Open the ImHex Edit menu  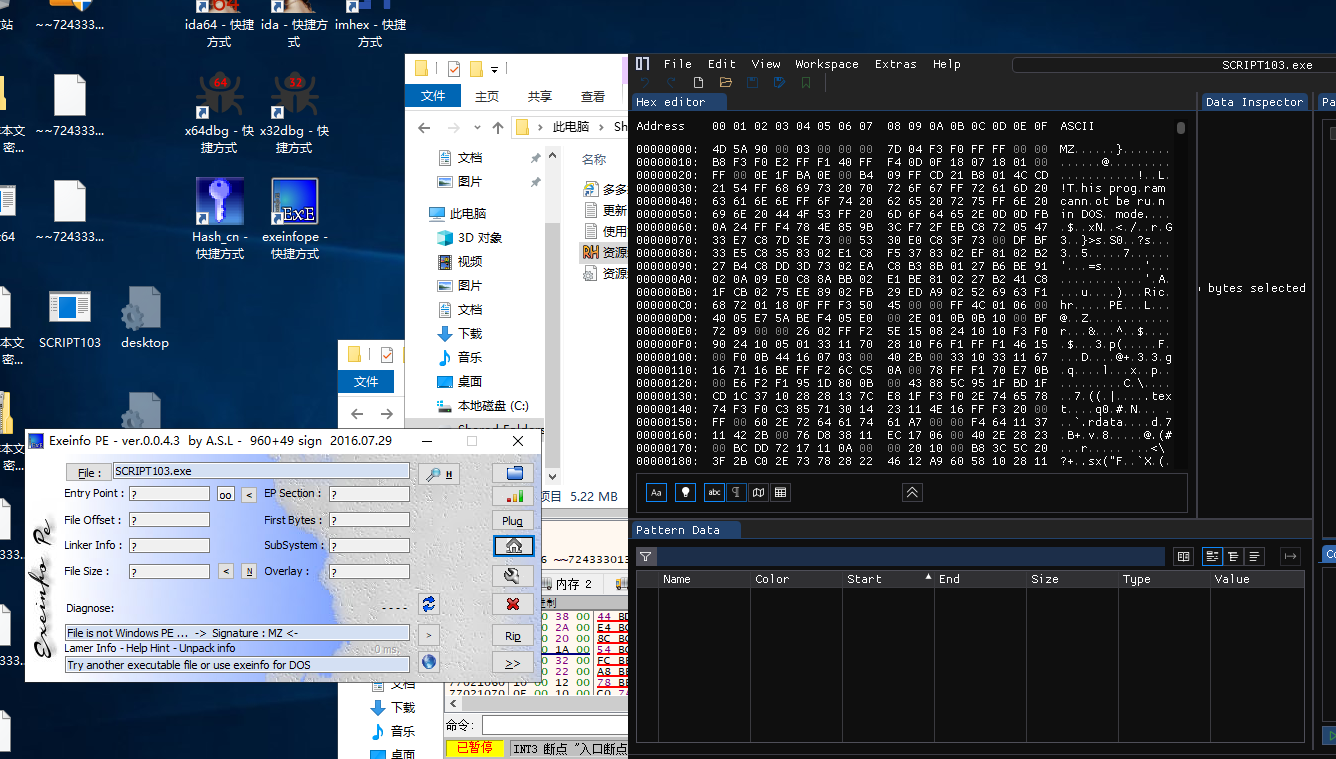point(722,64)
